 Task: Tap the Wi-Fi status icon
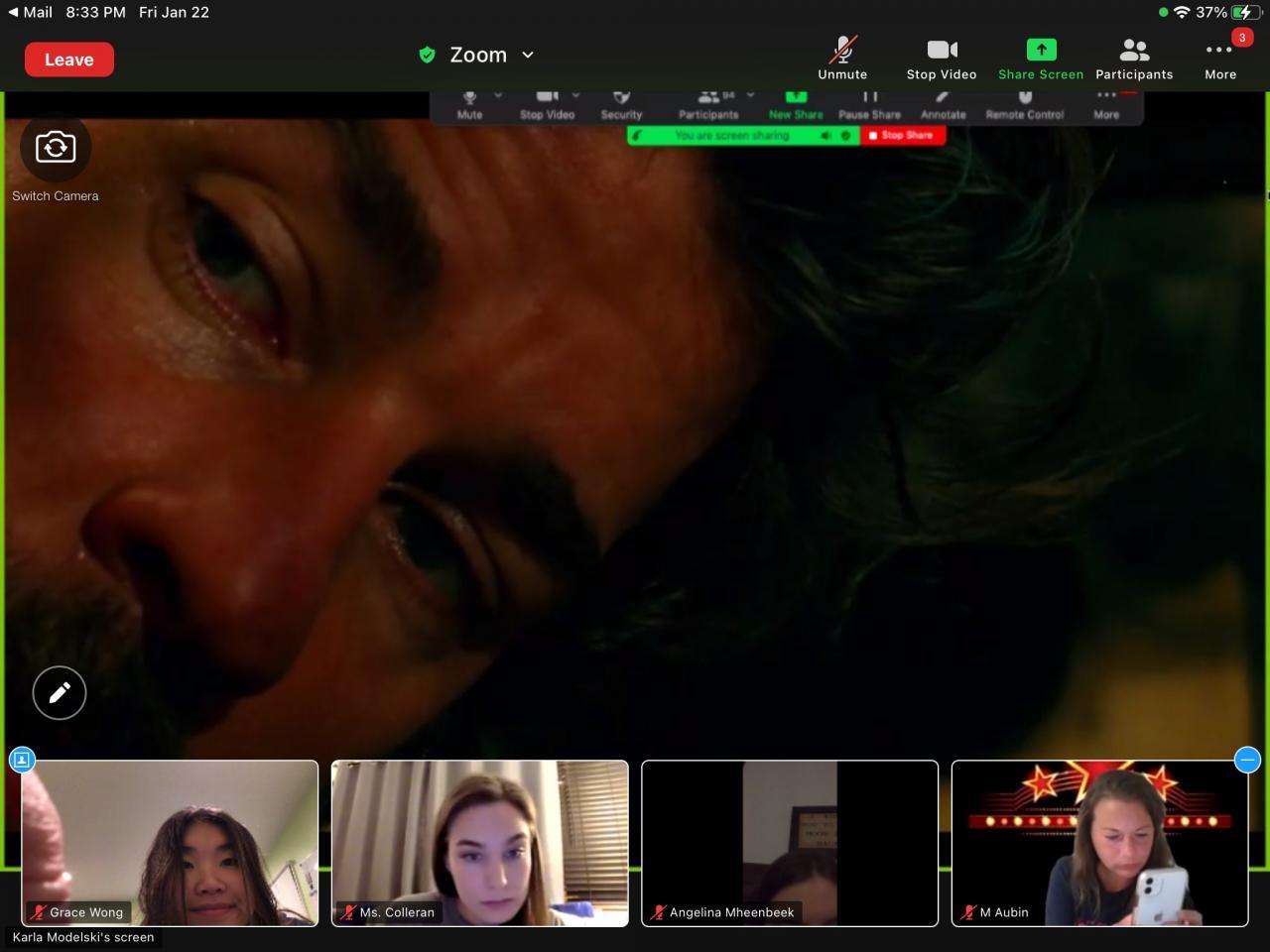tap(1182, 12)
